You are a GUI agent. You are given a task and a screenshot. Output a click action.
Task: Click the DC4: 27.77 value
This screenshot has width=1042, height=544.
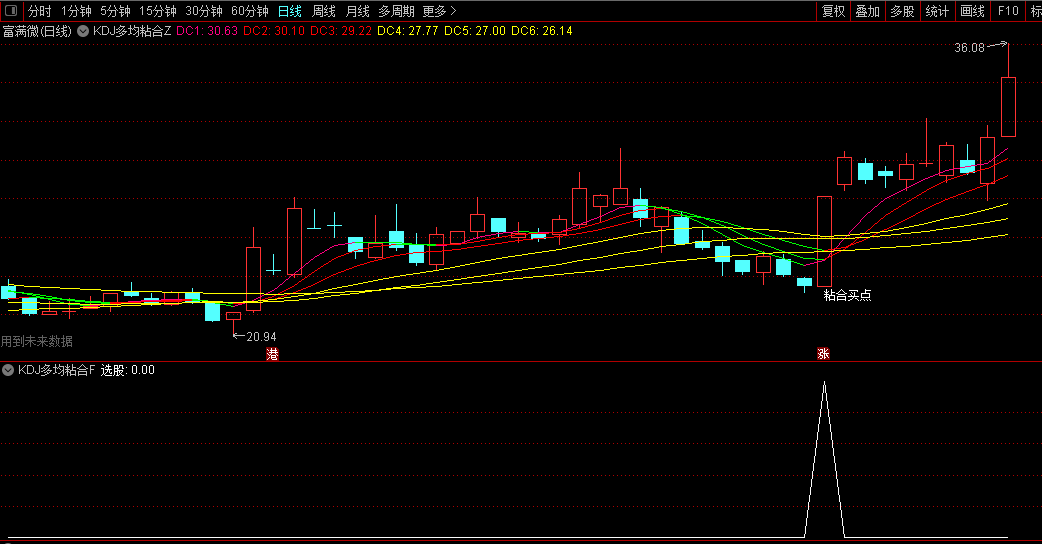click(407, 31)
